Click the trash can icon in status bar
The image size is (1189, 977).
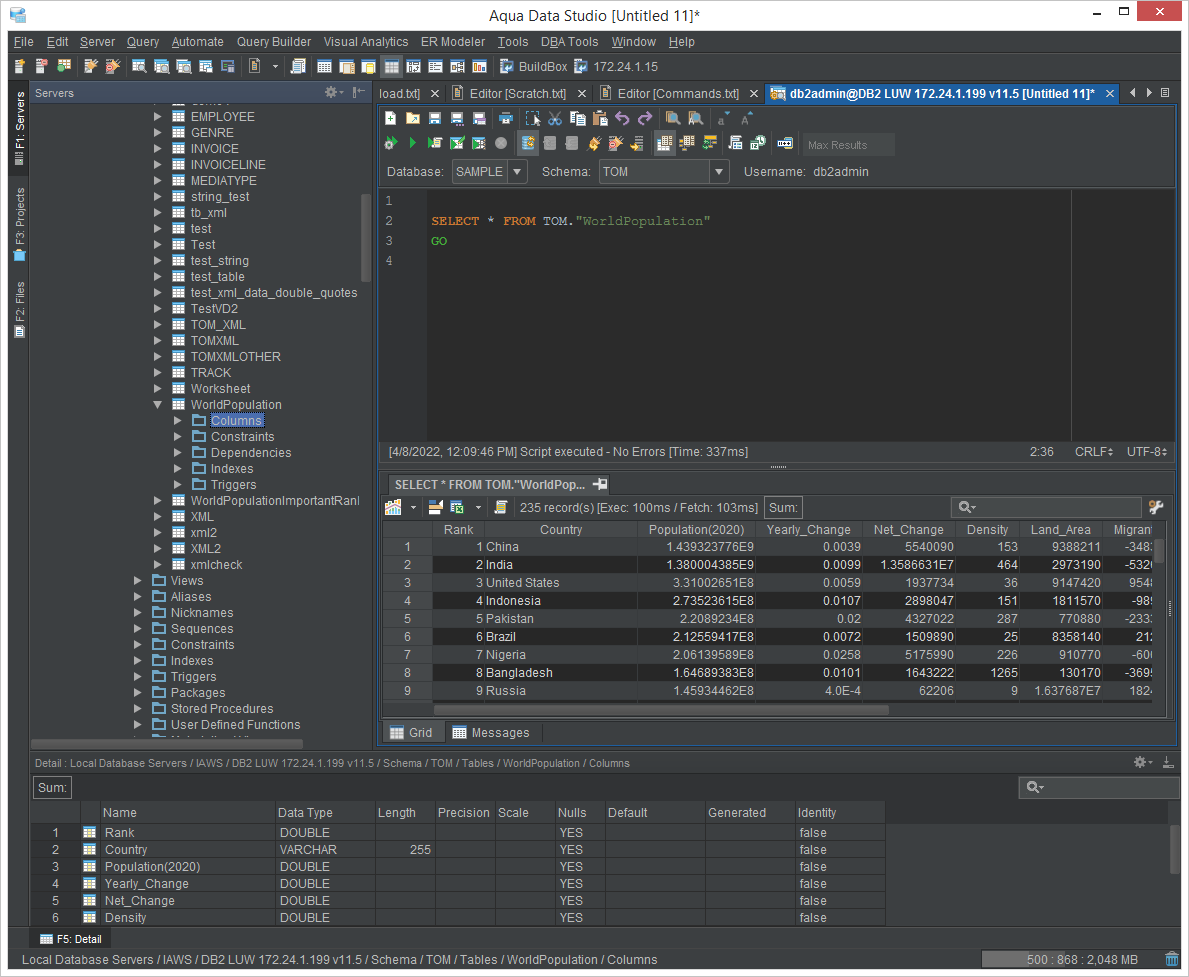pyautogui.click(x=1172, y=960)
